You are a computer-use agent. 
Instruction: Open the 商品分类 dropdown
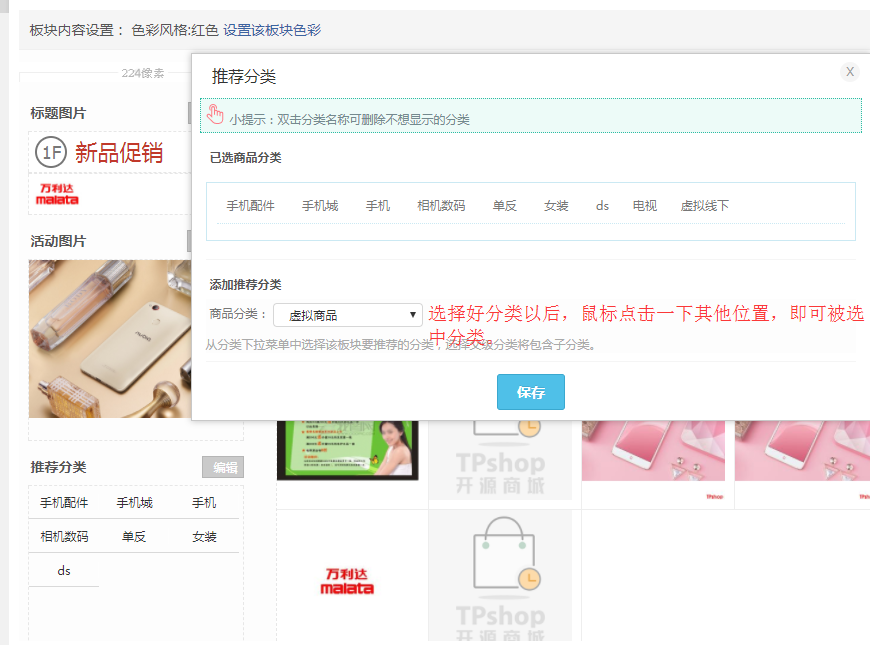coord(349,315)
